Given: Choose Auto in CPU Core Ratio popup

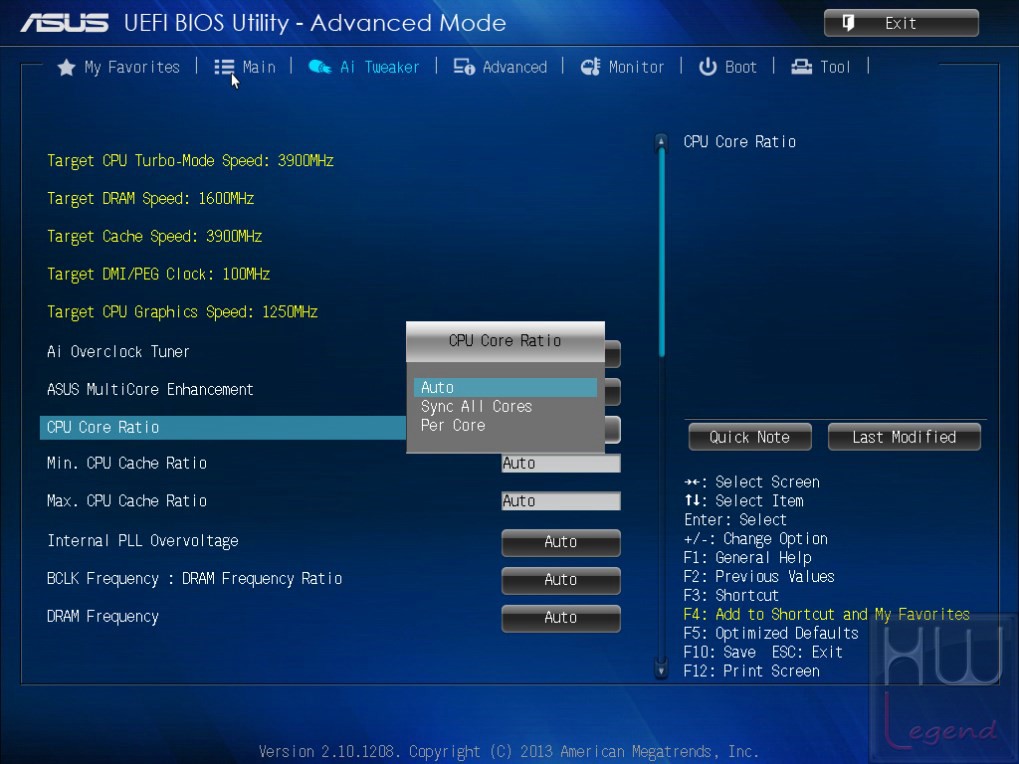Looking at the screenshot, I should (x=506, y=388).
